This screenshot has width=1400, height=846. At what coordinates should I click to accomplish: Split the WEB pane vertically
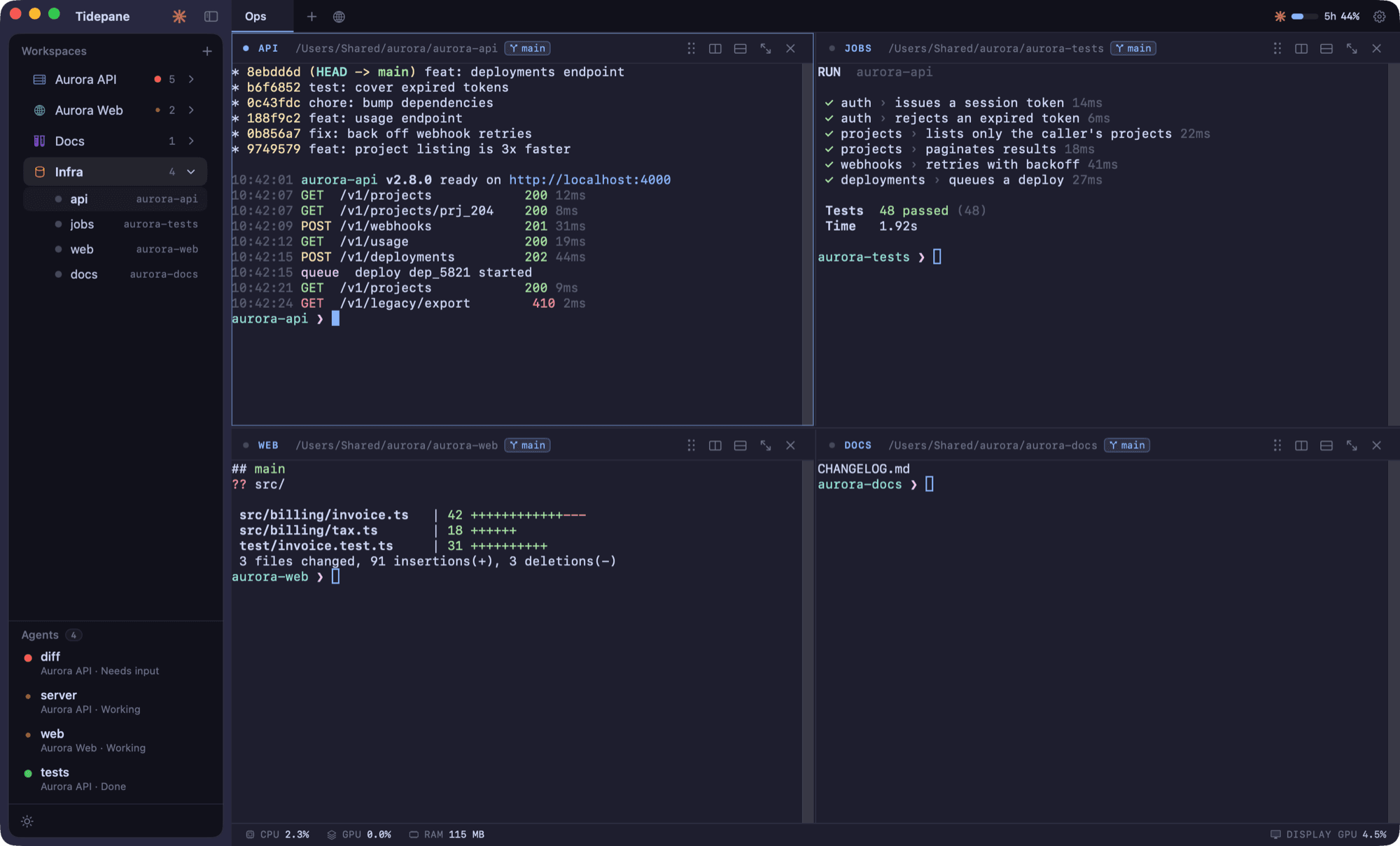coord(715,445)
